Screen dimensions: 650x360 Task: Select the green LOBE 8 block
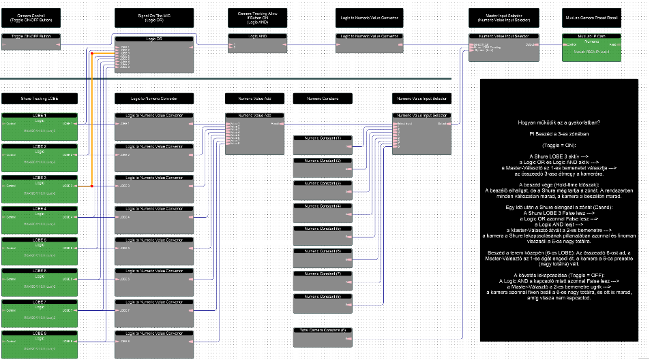coord(39,344)
